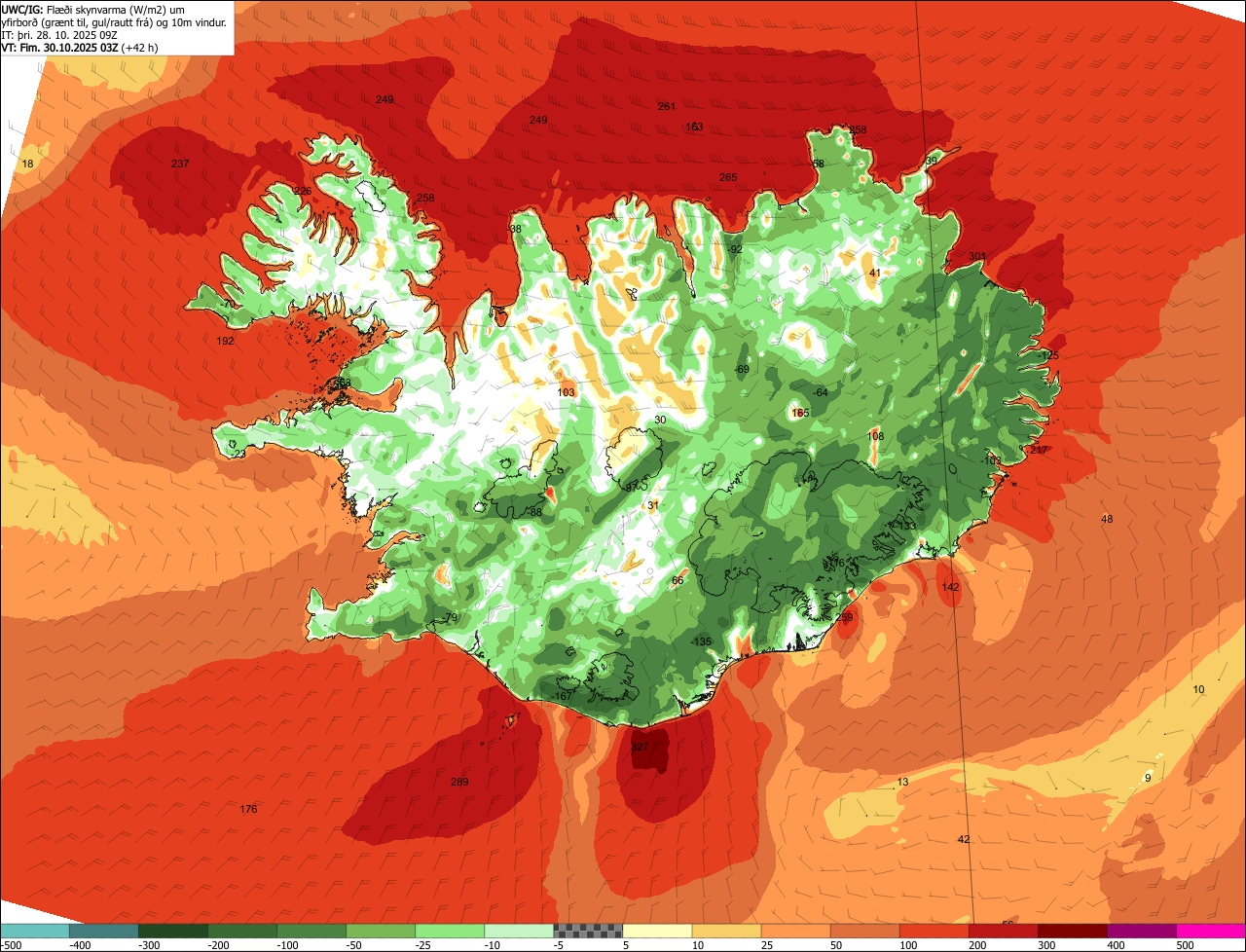Click the legend swatch between 50 and 100
Screen dimensions: 1246x952
click(x=864, y=931)
